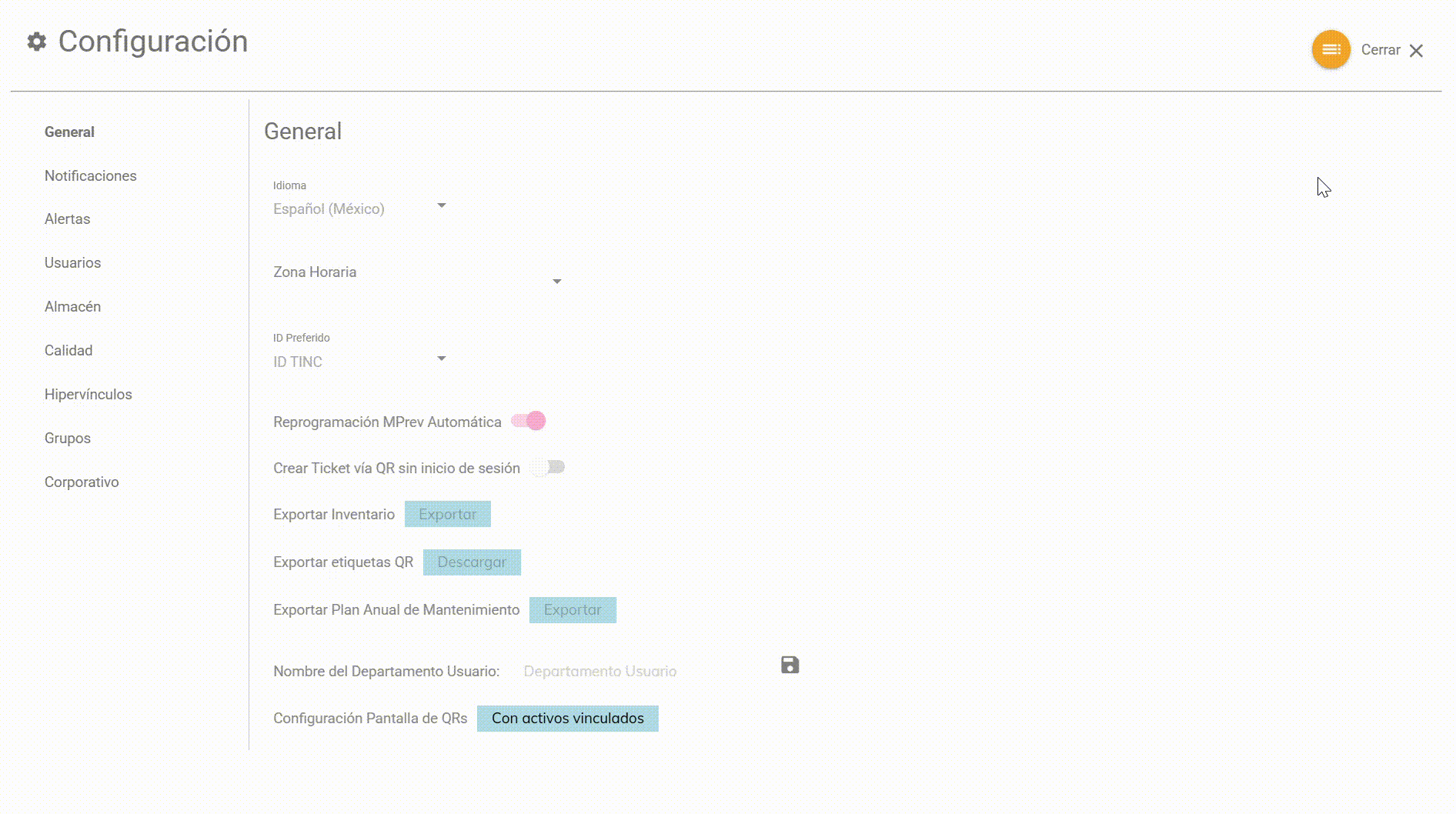Switch to the Almacén section
The image size is (1456, 814).
tap(73, 307)
